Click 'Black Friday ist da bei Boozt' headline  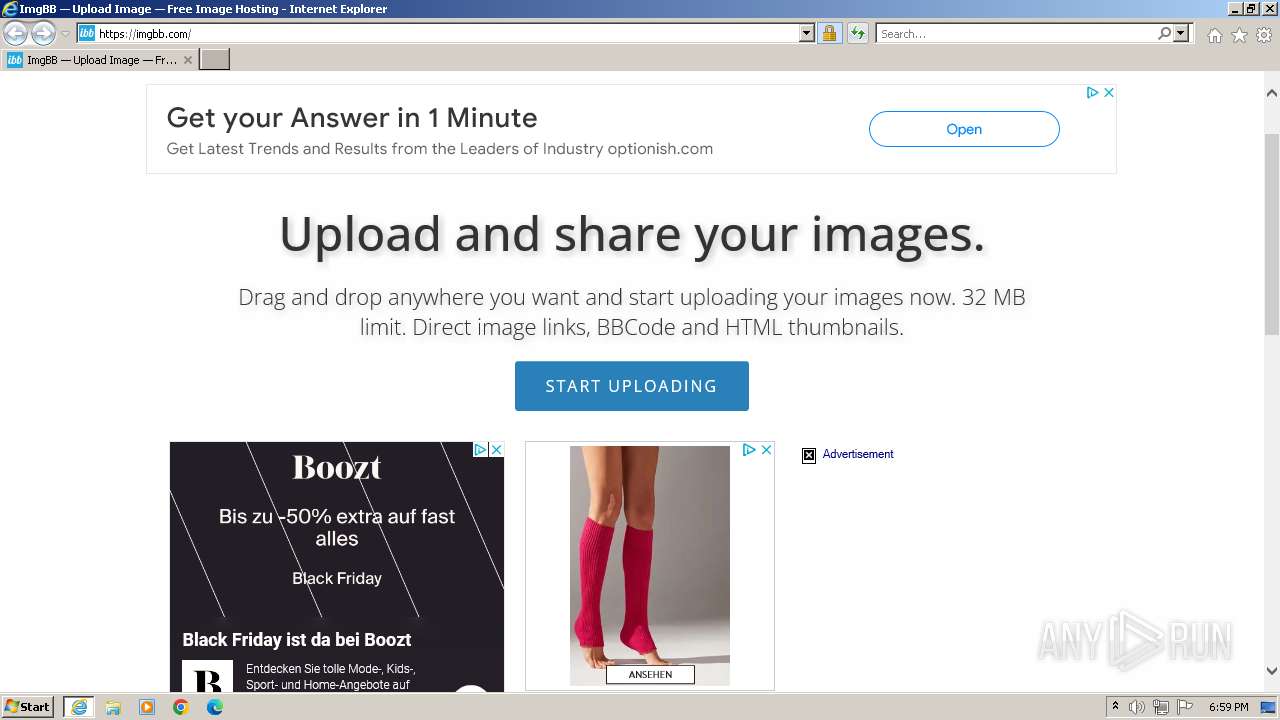pyautogui.click(x=297, y=640)
